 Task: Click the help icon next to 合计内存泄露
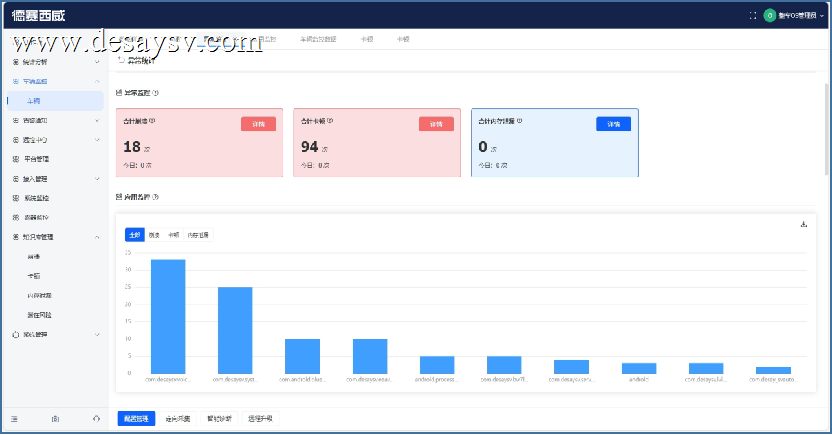pyautogui.click(x=519, y=120)
